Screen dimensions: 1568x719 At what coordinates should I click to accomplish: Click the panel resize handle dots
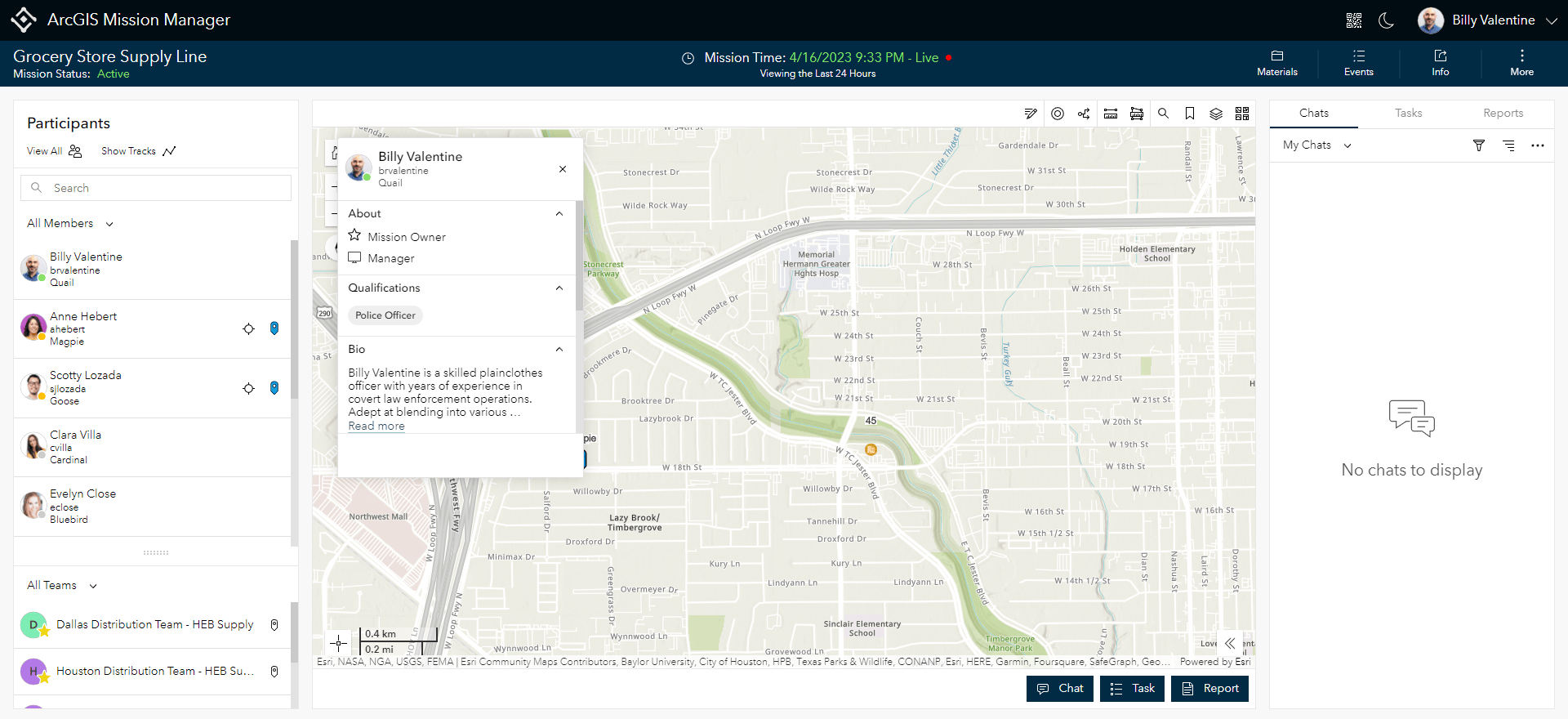[x=156, y=553]
